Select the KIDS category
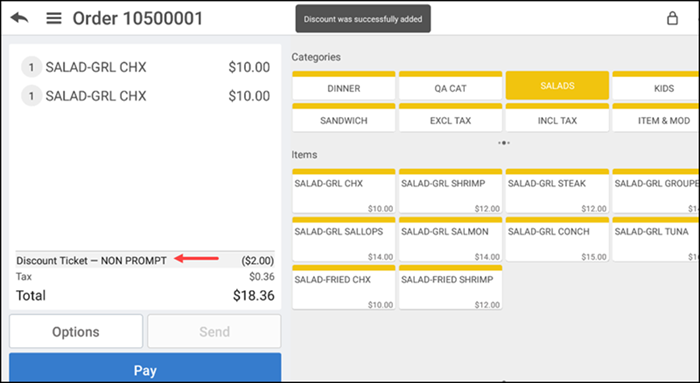This screenshot has height=383, width=700. point(656,85)
